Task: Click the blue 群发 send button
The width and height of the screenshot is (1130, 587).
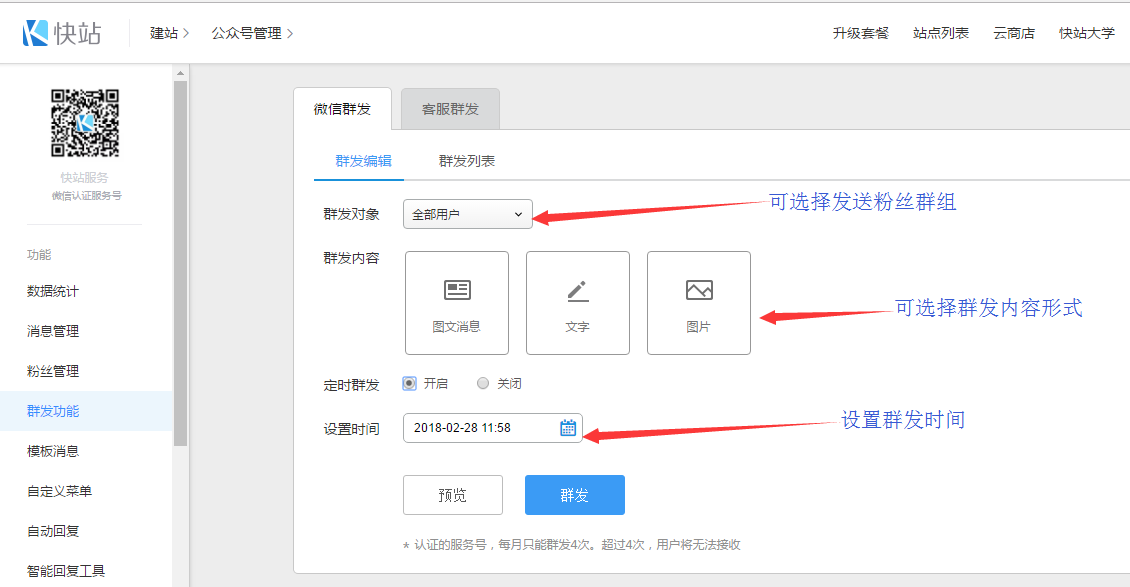Action: 574,495
